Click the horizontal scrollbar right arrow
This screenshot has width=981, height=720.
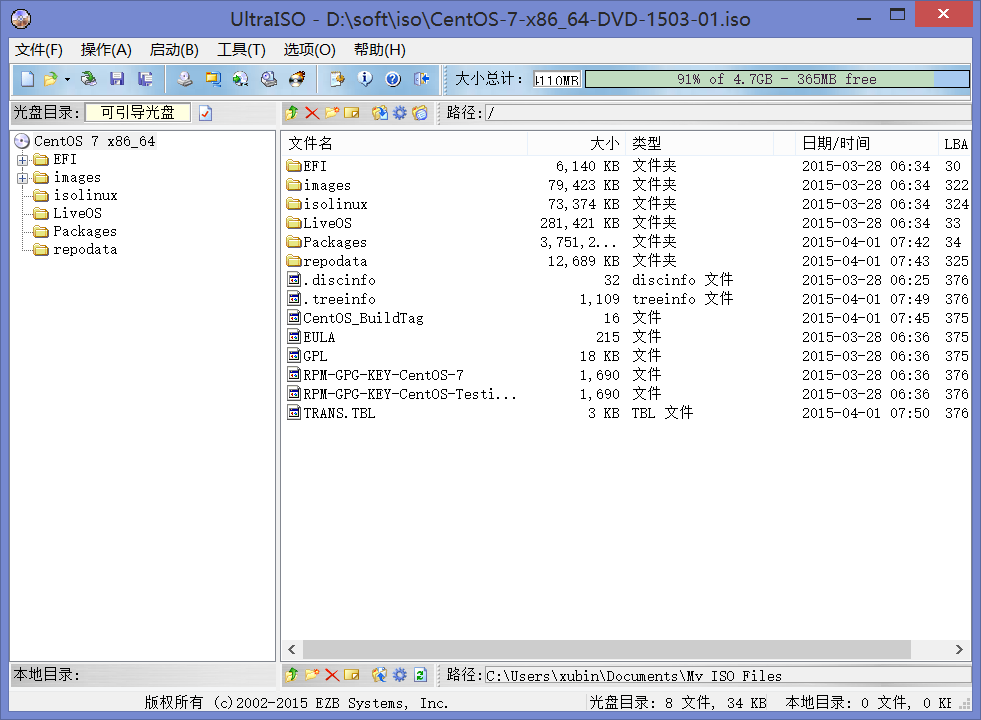pos(959,649)
